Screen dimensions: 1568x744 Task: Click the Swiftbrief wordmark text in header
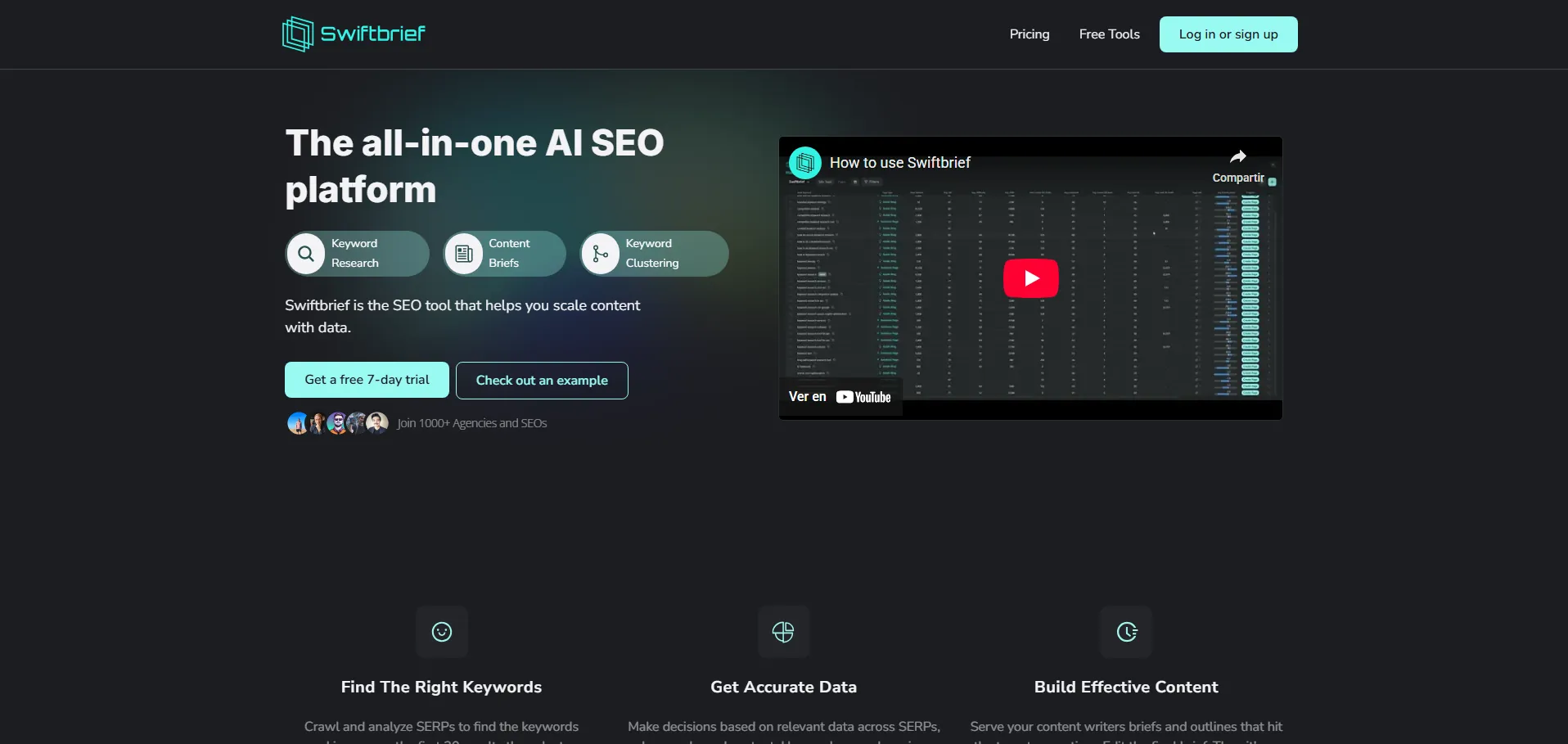(x=372, y=34)
